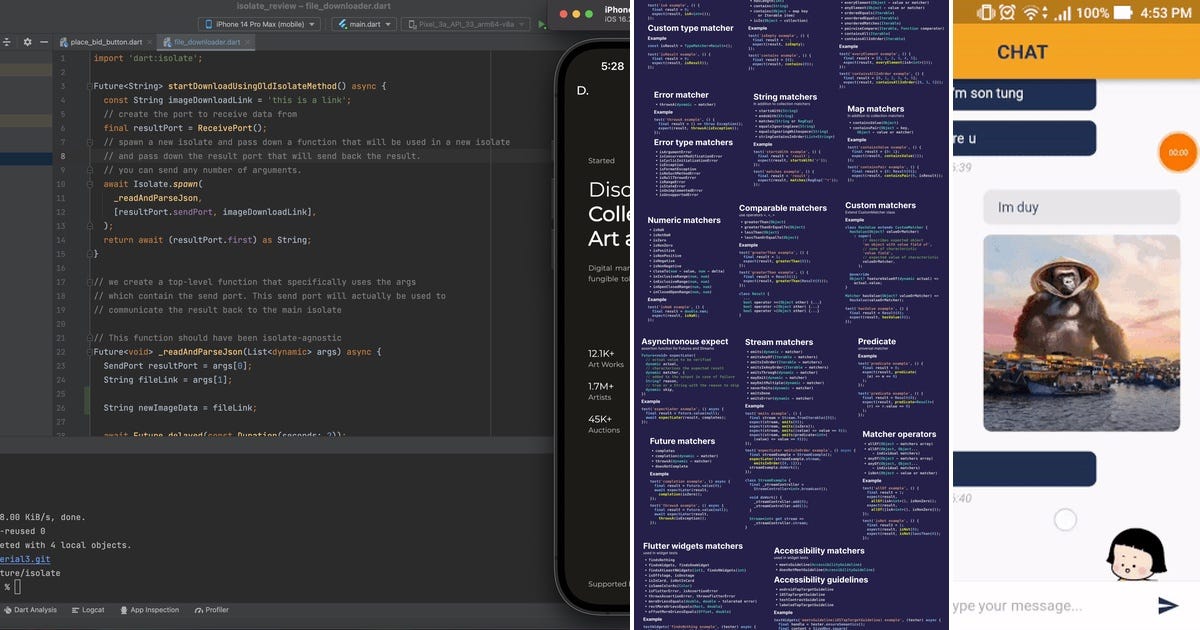Viewport: 1200px width, 630px height.
Task: Open the App Inspection panel
Action: click(150, 609)
